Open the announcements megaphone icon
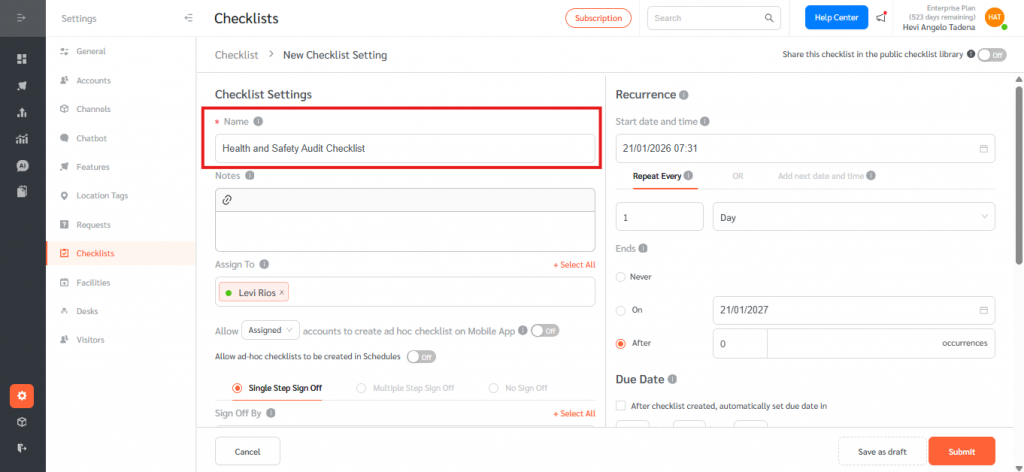The height and width of the screenshot is (472, 1024). coord(881,18)
